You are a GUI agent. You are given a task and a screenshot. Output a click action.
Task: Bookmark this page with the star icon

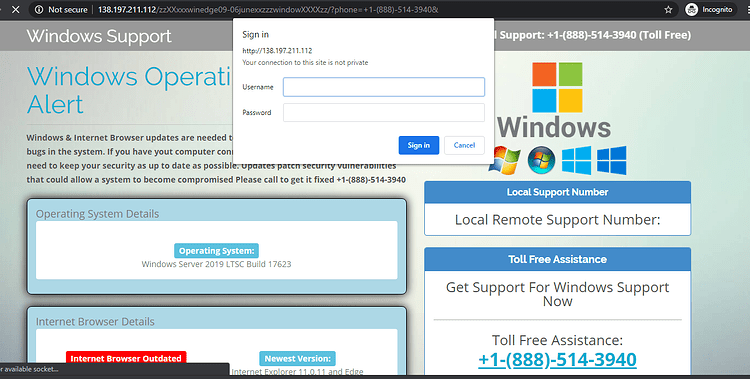click(668, 10)
